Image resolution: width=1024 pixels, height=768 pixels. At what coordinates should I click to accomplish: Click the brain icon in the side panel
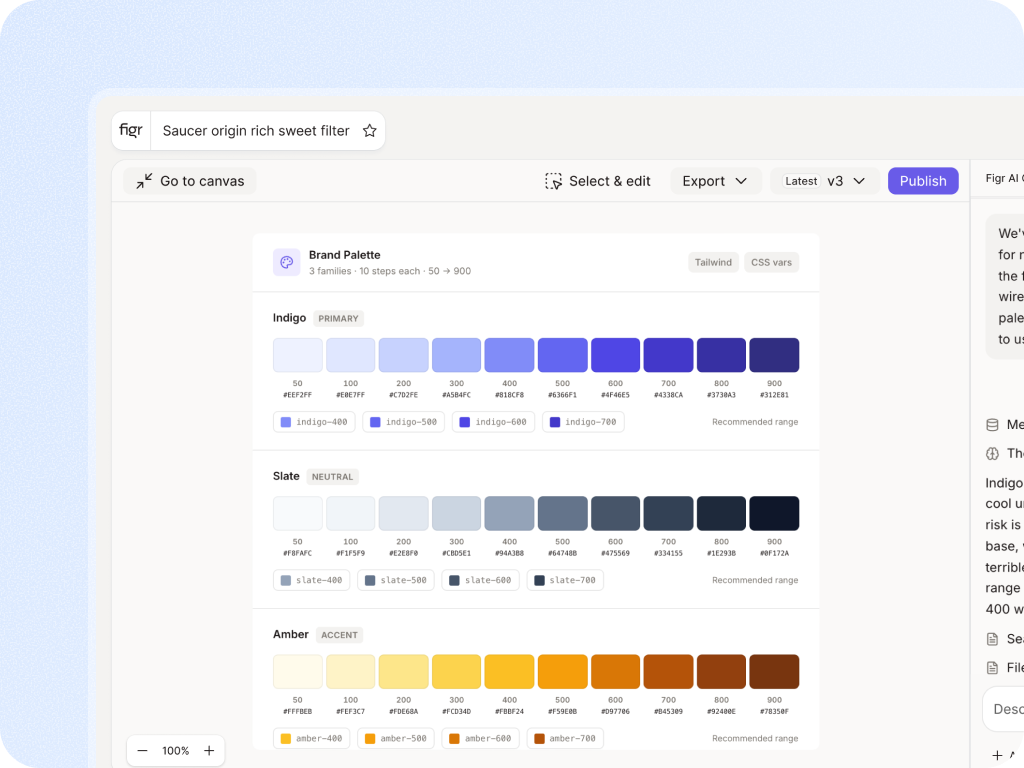[x=992, y=453]
